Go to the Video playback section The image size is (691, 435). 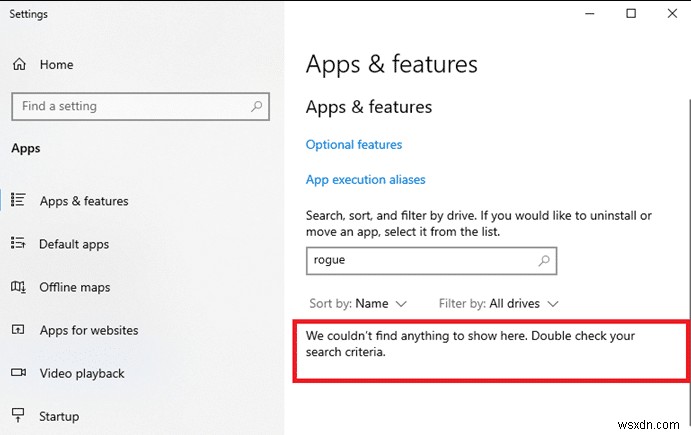[x=81, y=373]
